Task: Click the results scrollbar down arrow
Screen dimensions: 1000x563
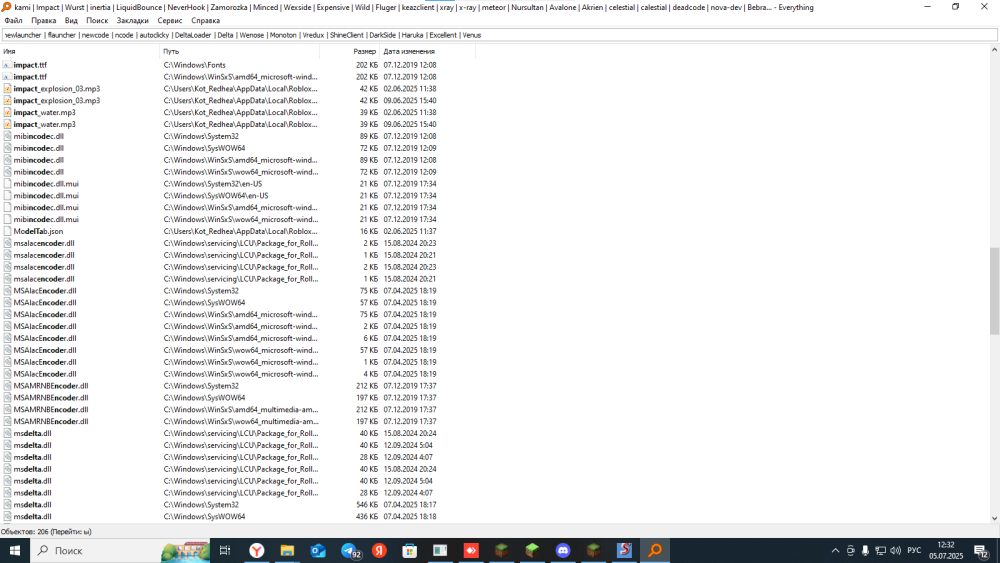Action: (994, 518)
